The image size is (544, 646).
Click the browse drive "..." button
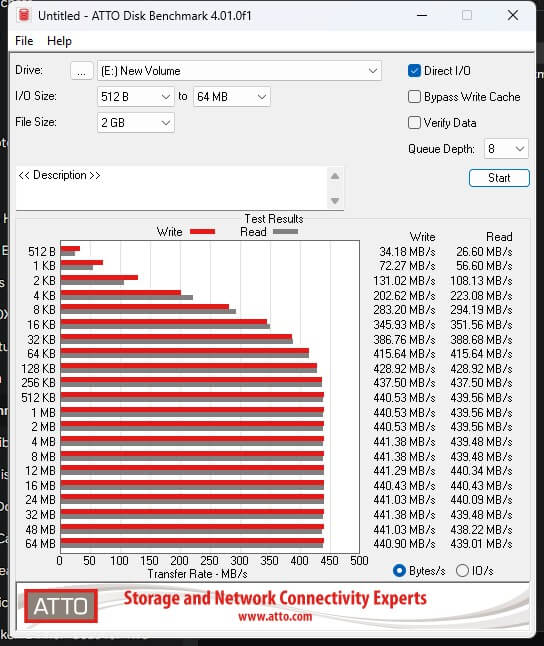(x=82, y=71)
